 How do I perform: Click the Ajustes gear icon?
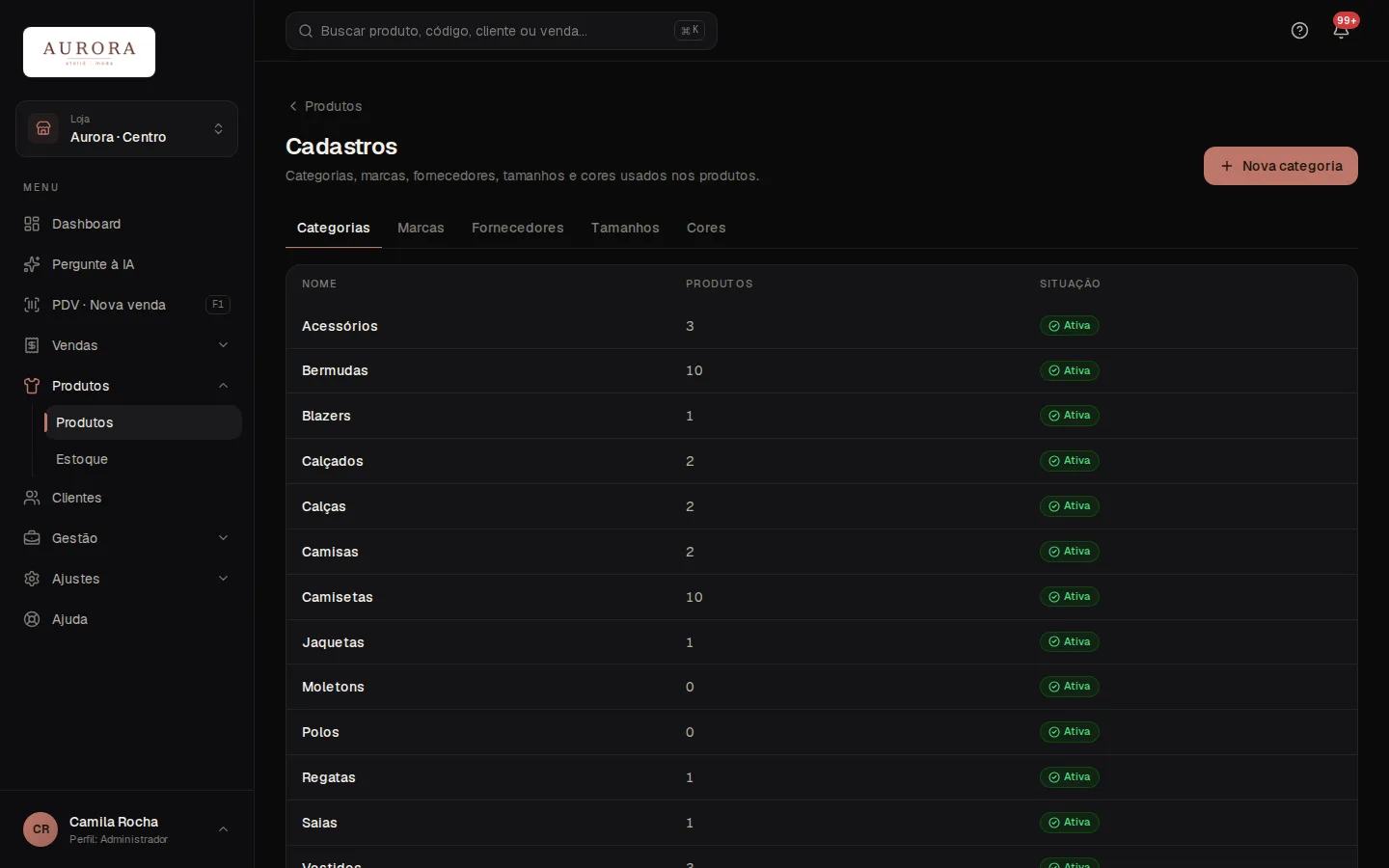pyautogui.click(x=32, y=579)
